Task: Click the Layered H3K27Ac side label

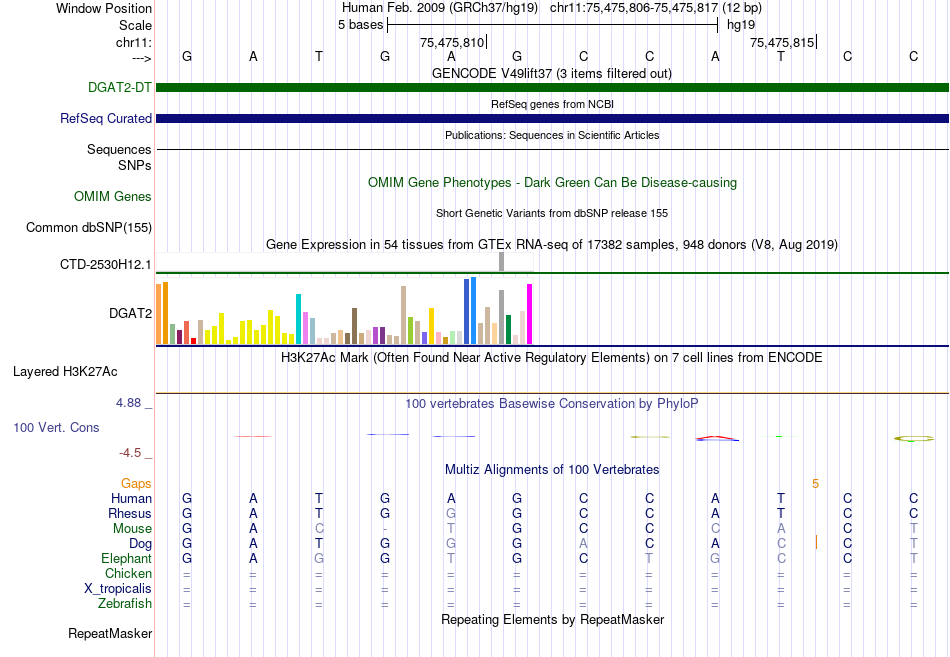Action: [65, 372]
